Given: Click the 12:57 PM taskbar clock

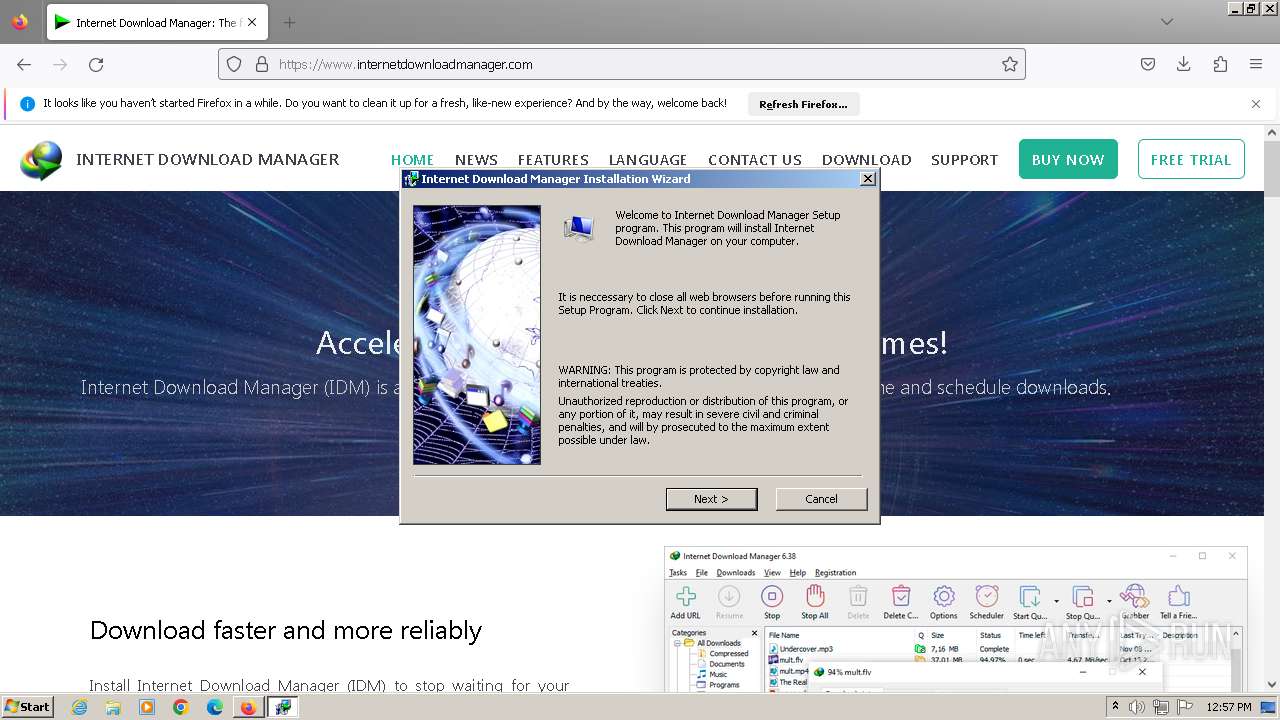Looking at the screenshot, I should (x=1229, y=707).
